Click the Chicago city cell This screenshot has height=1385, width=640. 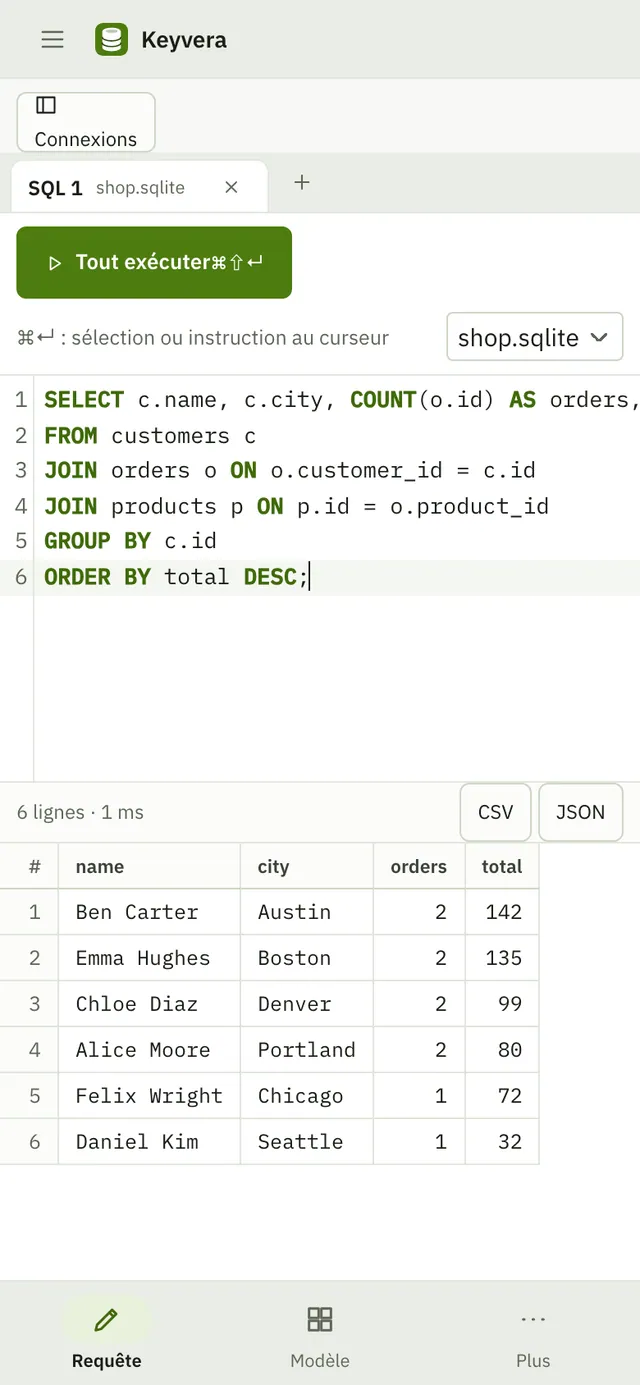tap(306, 1096)
